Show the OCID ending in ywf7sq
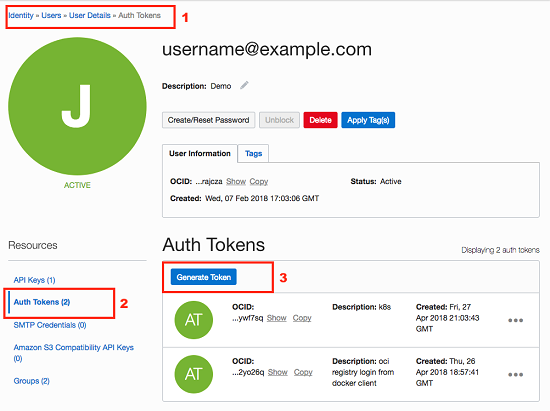This screenshot has width=550, height=411. (x=276, y=318)
